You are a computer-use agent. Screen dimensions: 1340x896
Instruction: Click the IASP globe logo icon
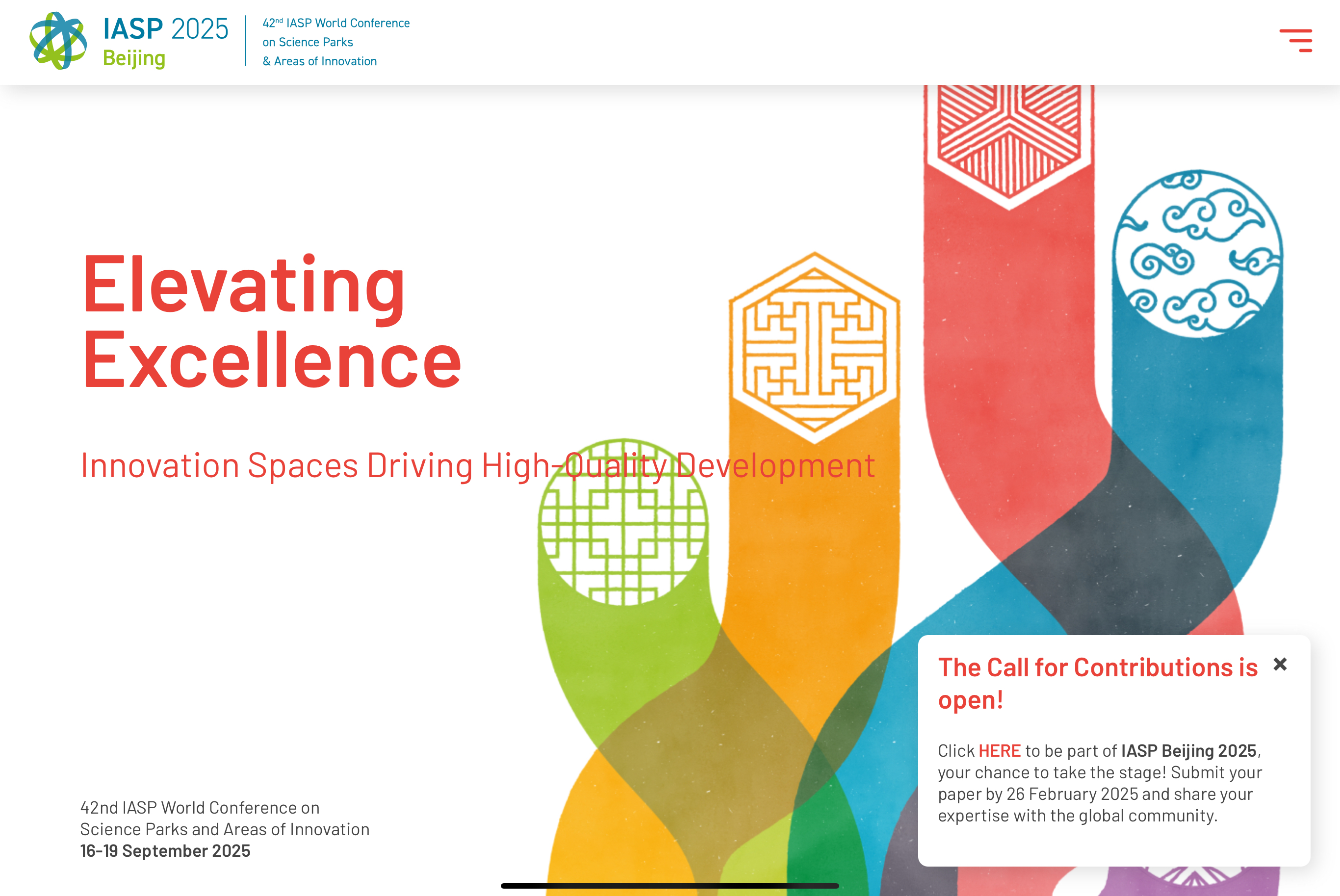pyautogui.click(x=58, y=41)
